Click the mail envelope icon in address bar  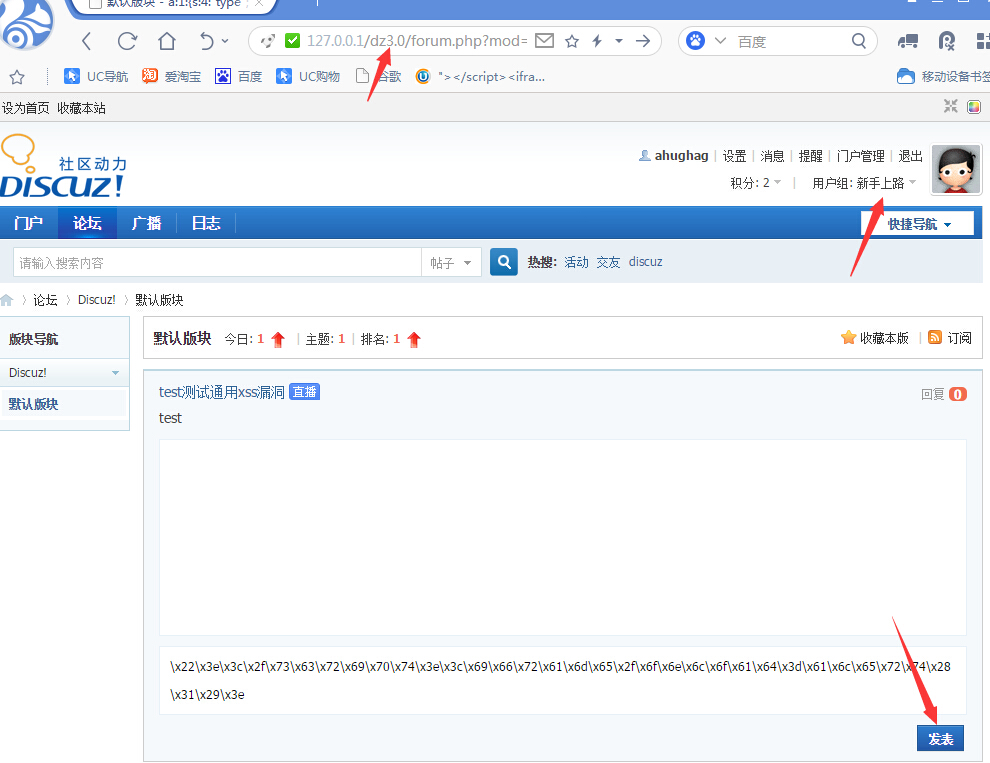(x=544, y=40)
